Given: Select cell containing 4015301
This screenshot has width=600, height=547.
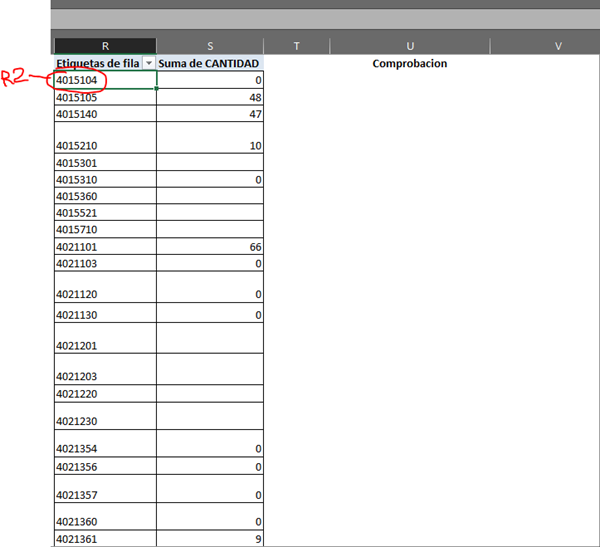Looking at the screenshot, I should [x=105, y=162].
